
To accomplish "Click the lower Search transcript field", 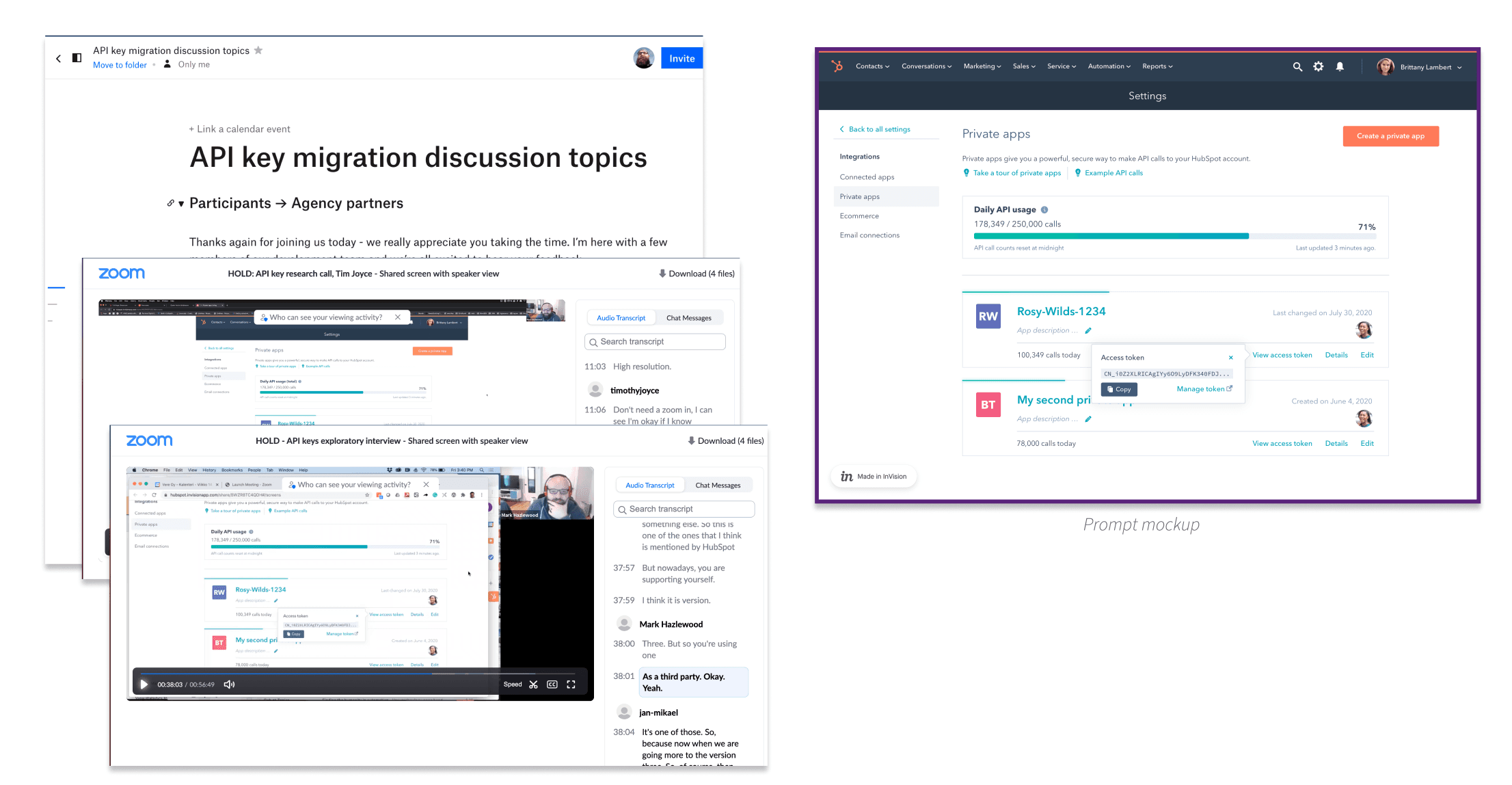I will tap(684, 509).
